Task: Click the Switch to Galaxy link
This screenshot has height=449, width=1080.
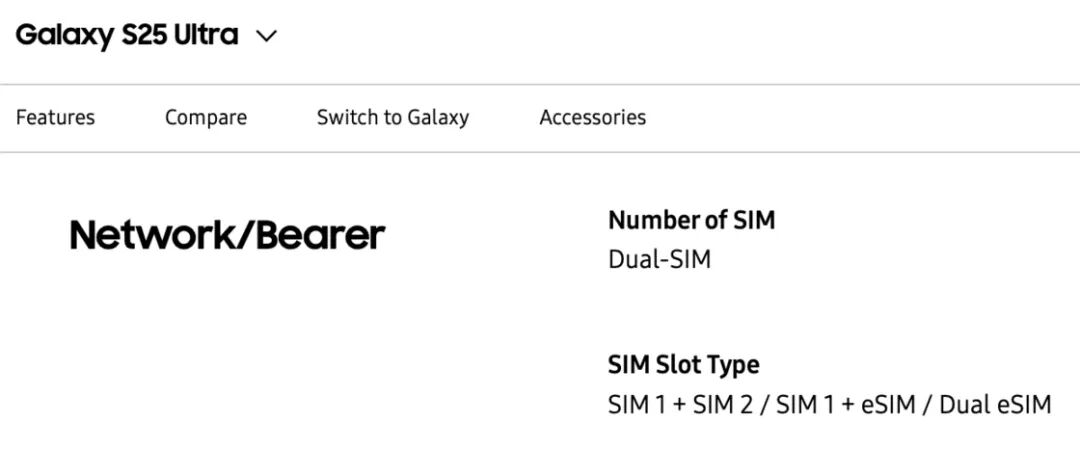Action: (393, 118)
